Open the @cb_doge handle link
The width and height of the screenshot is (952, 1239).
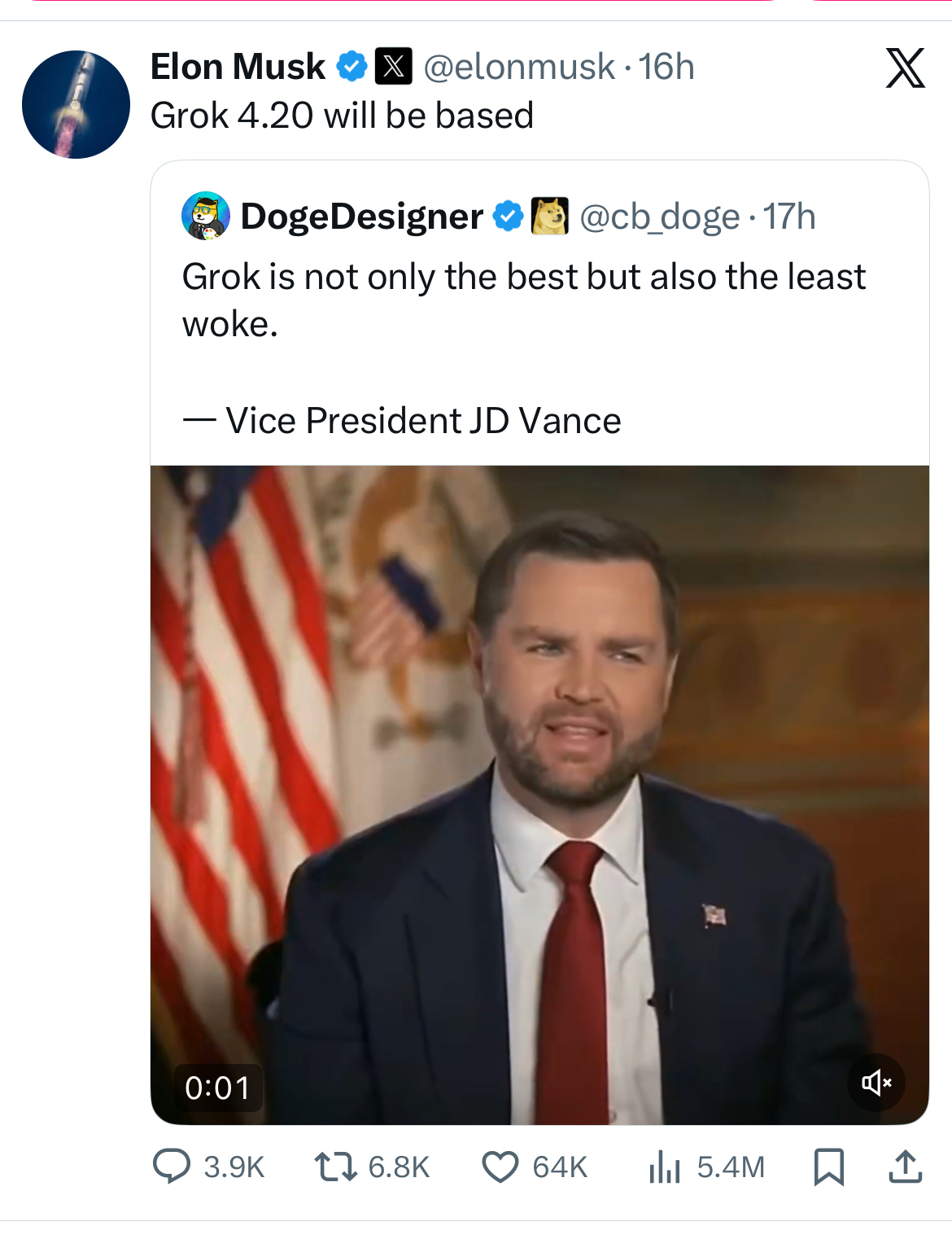pos(659,217)
